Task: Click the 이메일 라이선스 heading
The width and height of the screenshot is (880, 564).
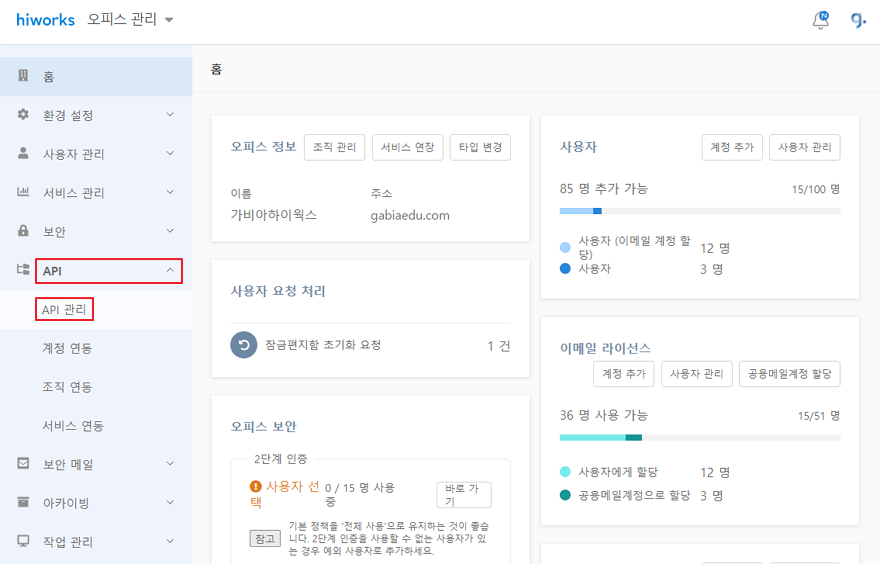Action: pos(605,348)
